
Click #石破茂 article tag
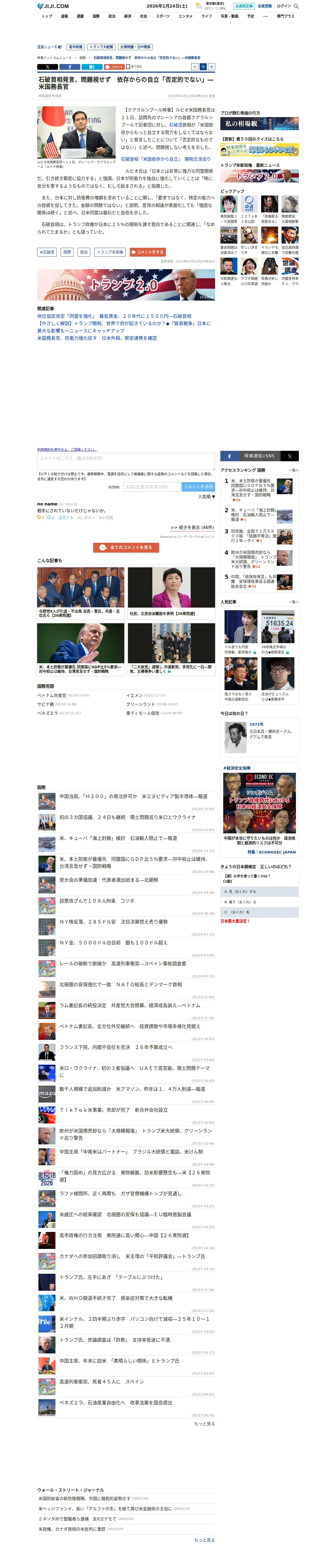(47, 252)
